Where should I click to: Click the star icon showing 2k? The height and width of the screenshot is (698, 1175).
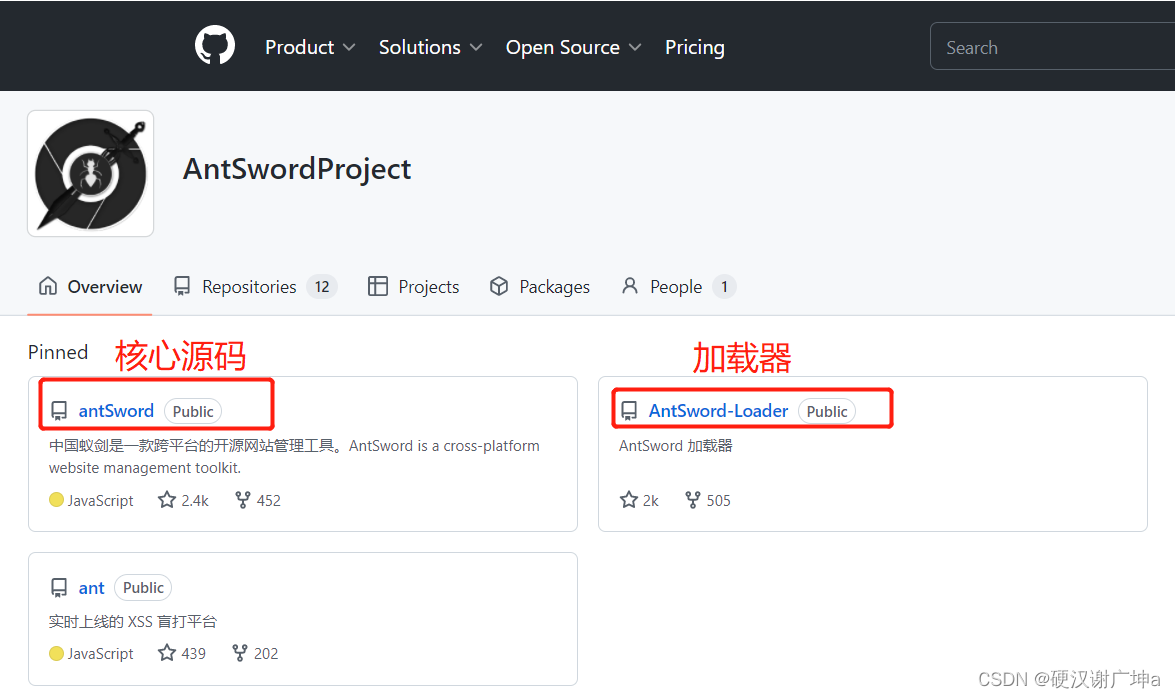tap(629, 500)
